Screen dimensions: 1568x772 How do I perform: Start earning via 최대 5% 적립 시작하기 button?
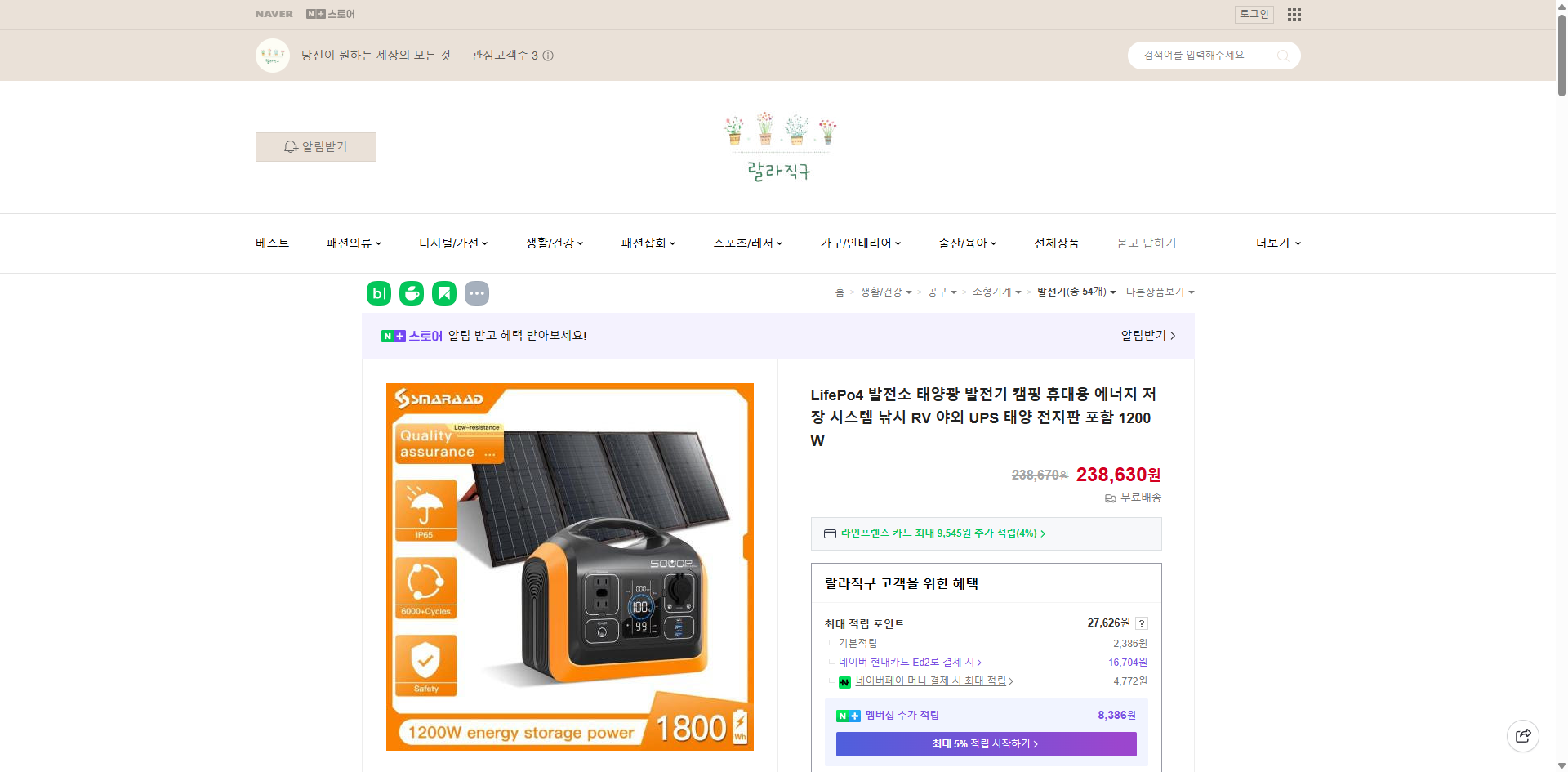coord(986,743)
